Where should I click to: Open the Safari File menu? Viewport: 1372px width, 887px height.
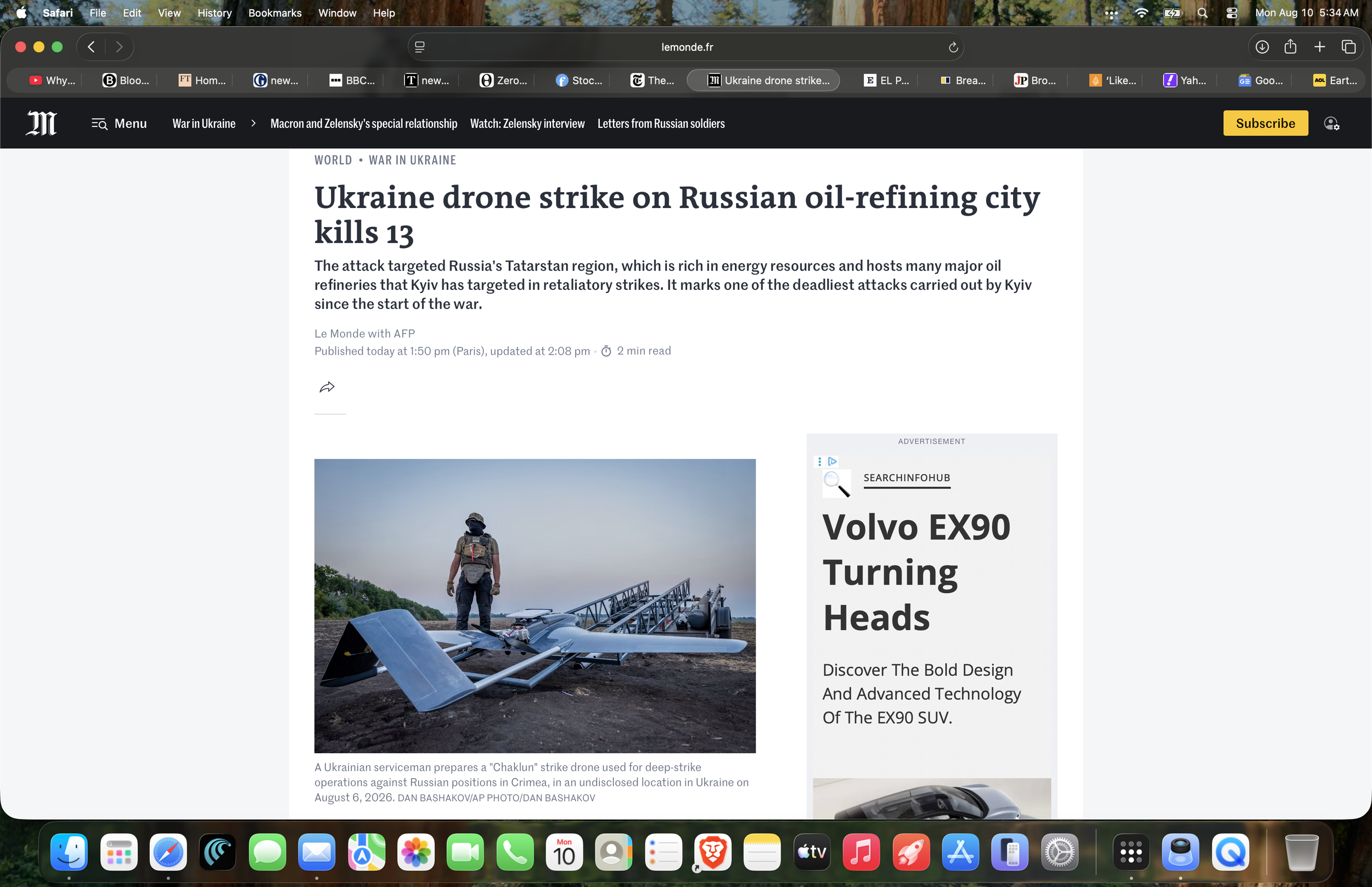tap(98, 13)
